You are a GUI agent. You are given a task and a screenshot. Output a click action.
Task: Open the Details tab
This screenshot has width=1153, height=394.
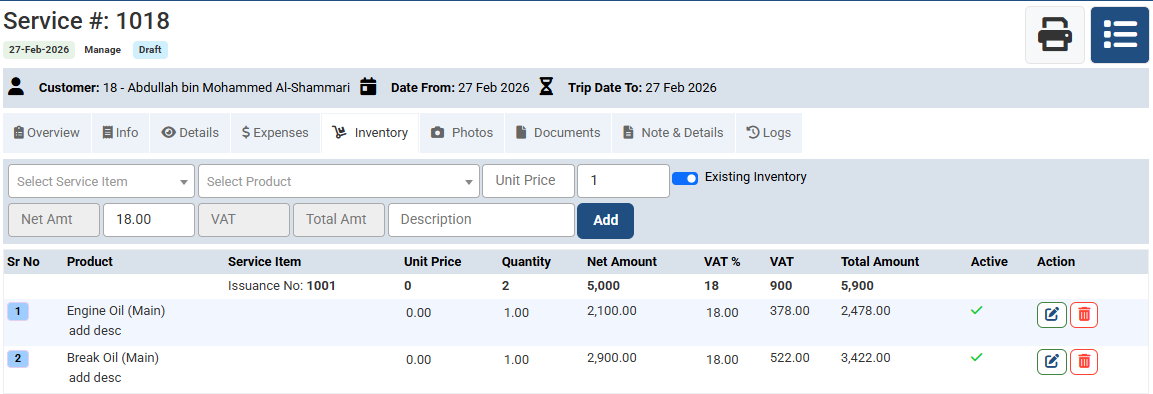(190, 133)
